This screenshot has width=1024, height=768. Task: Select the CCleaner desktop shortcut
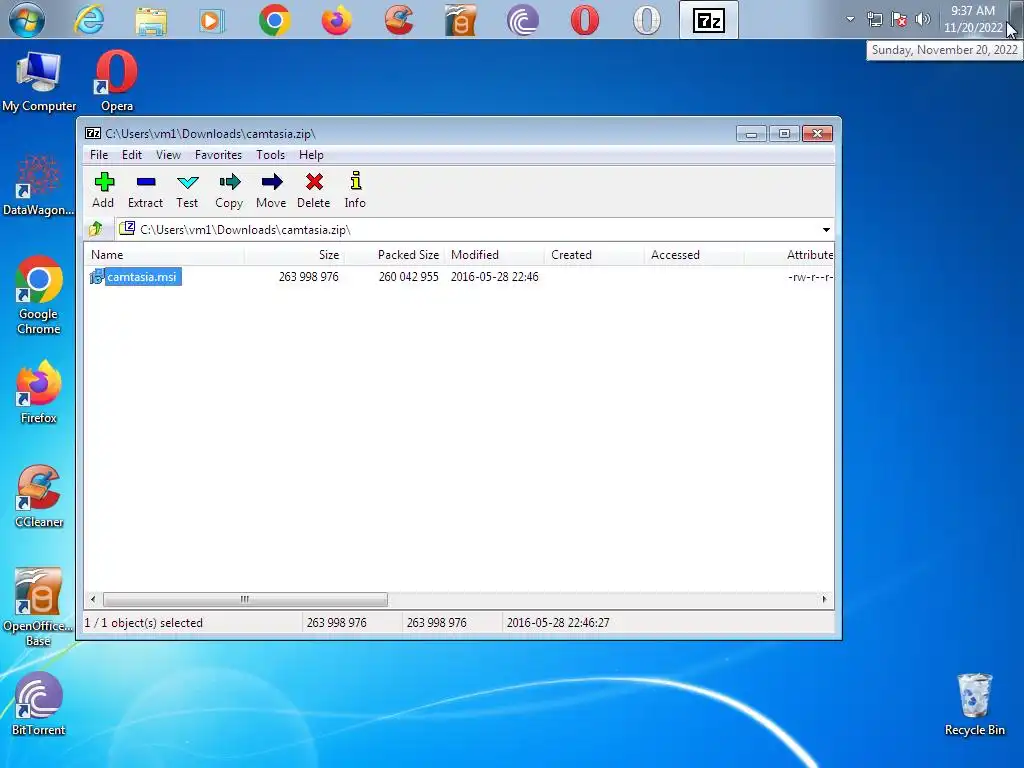click(x=39, y=496)
